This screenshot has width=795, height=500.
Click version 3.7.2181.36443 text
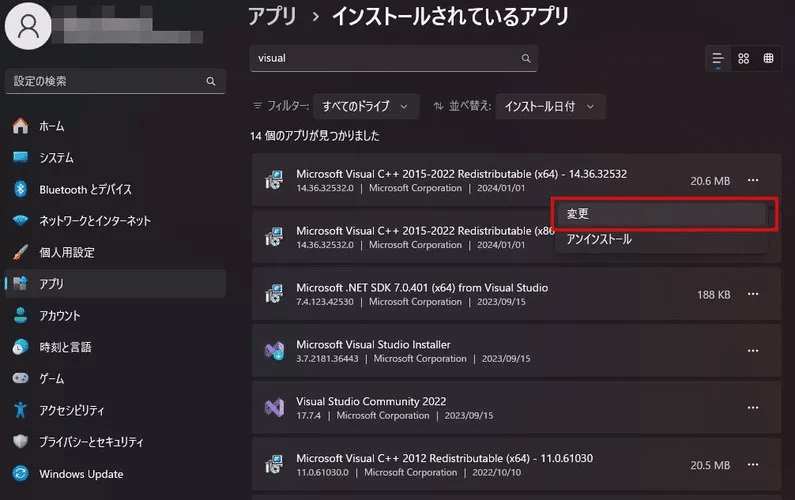pyautogui.click(x=327, y=359)
